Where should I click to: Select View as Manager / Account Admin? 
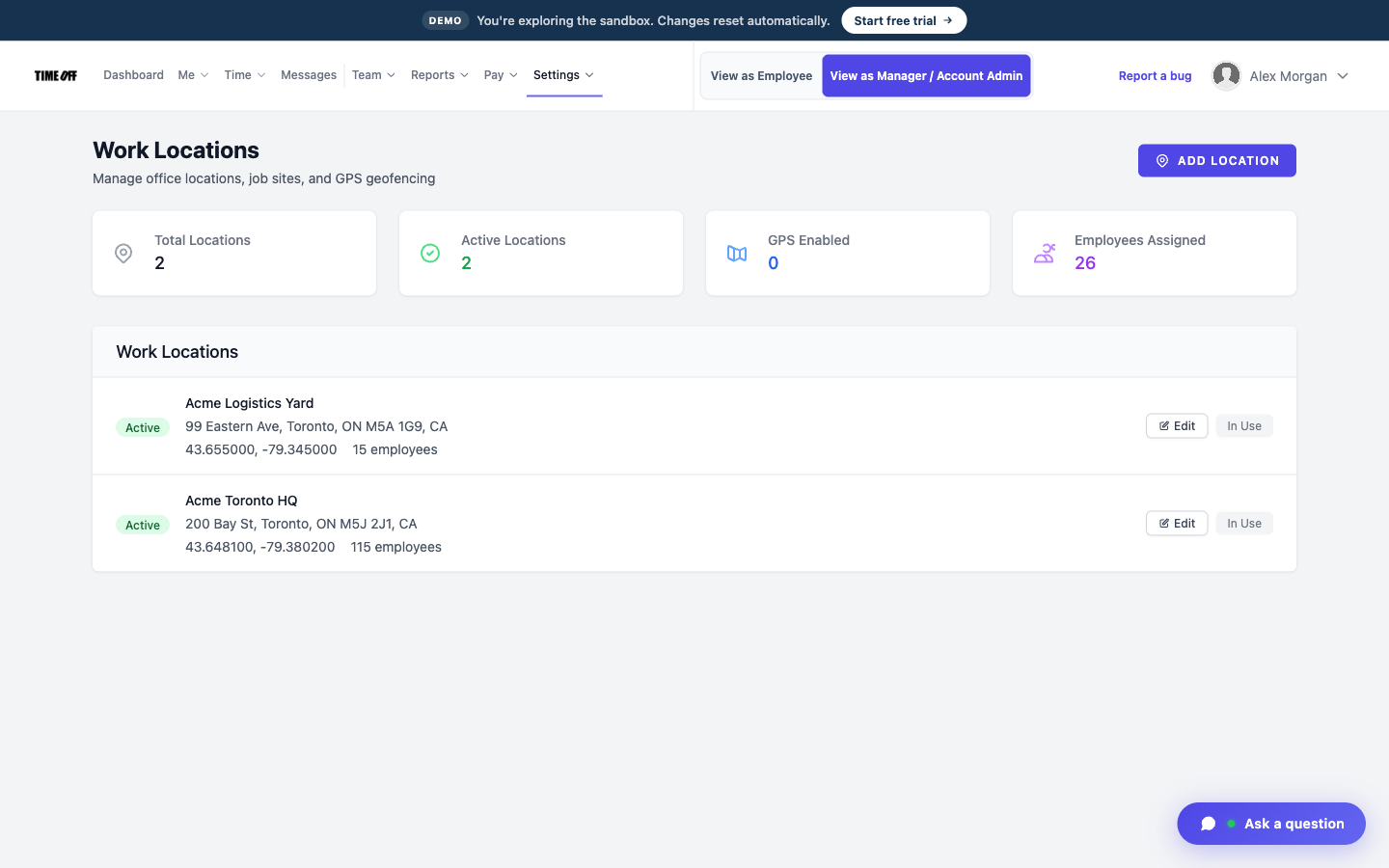[926, 75]
